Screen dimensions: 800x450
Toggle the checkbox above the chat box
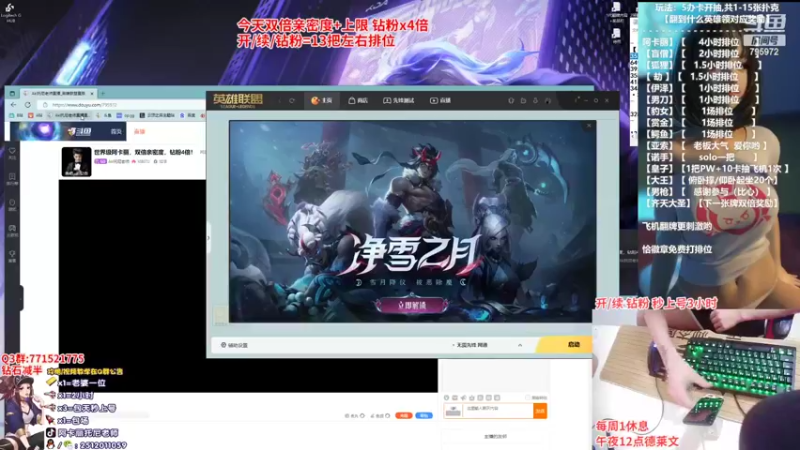pos(528,397)
